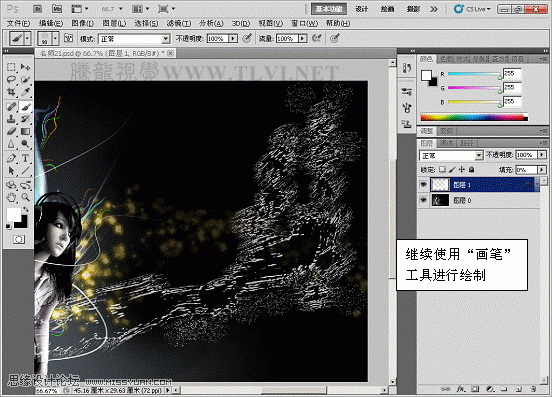The height and width of the screenshot is (397, 552).
Task: Open the Clone Source panel icon in dock
Action: tap(407, 124)
